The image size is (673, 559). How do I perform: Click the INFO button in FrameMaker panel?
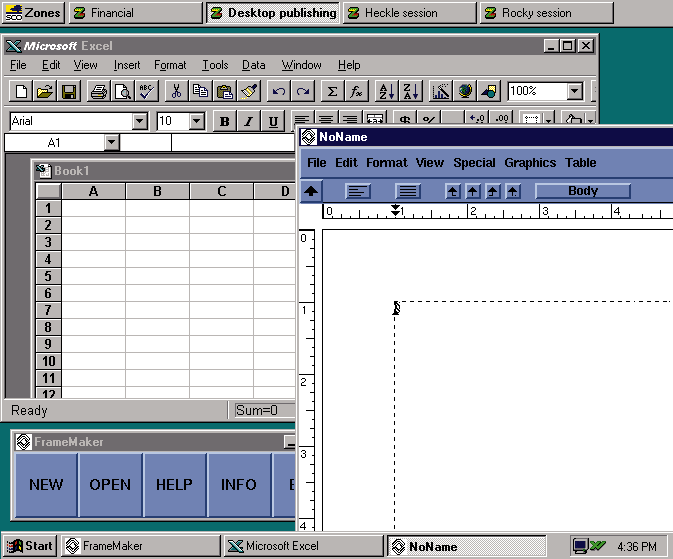239,485
